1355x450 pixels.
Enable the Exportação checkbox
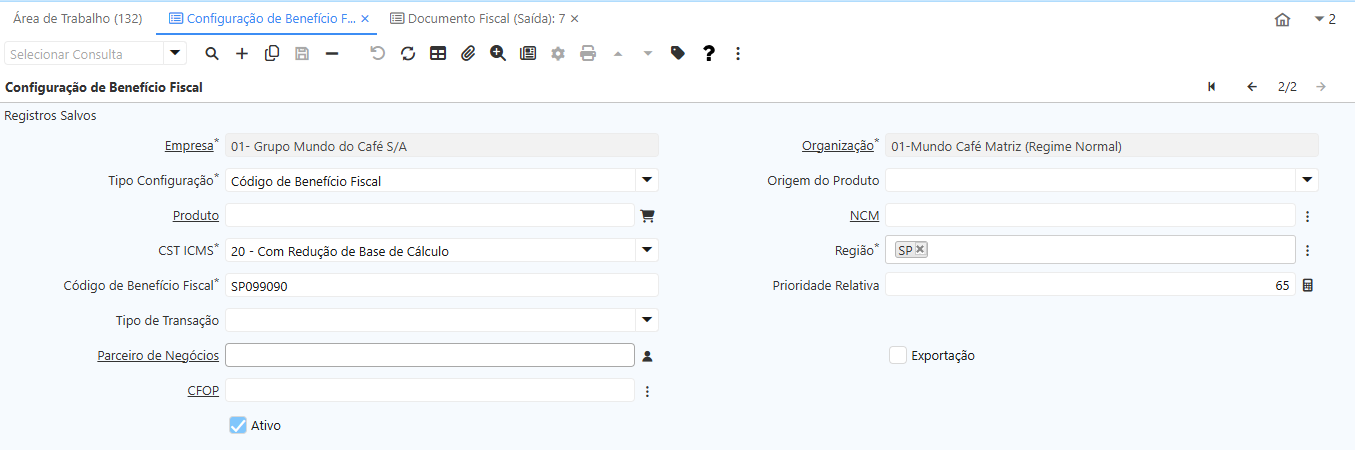tap(898, 355)
